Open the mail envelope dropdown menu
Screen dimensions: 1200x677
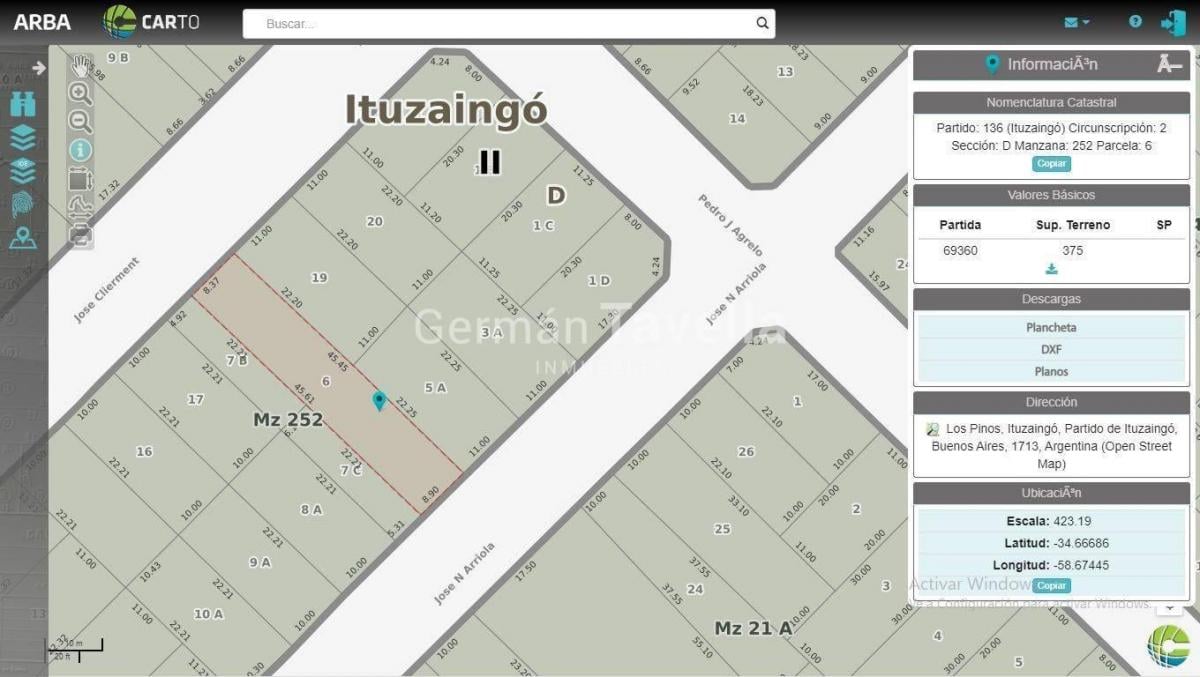[x=1076, y=22]
